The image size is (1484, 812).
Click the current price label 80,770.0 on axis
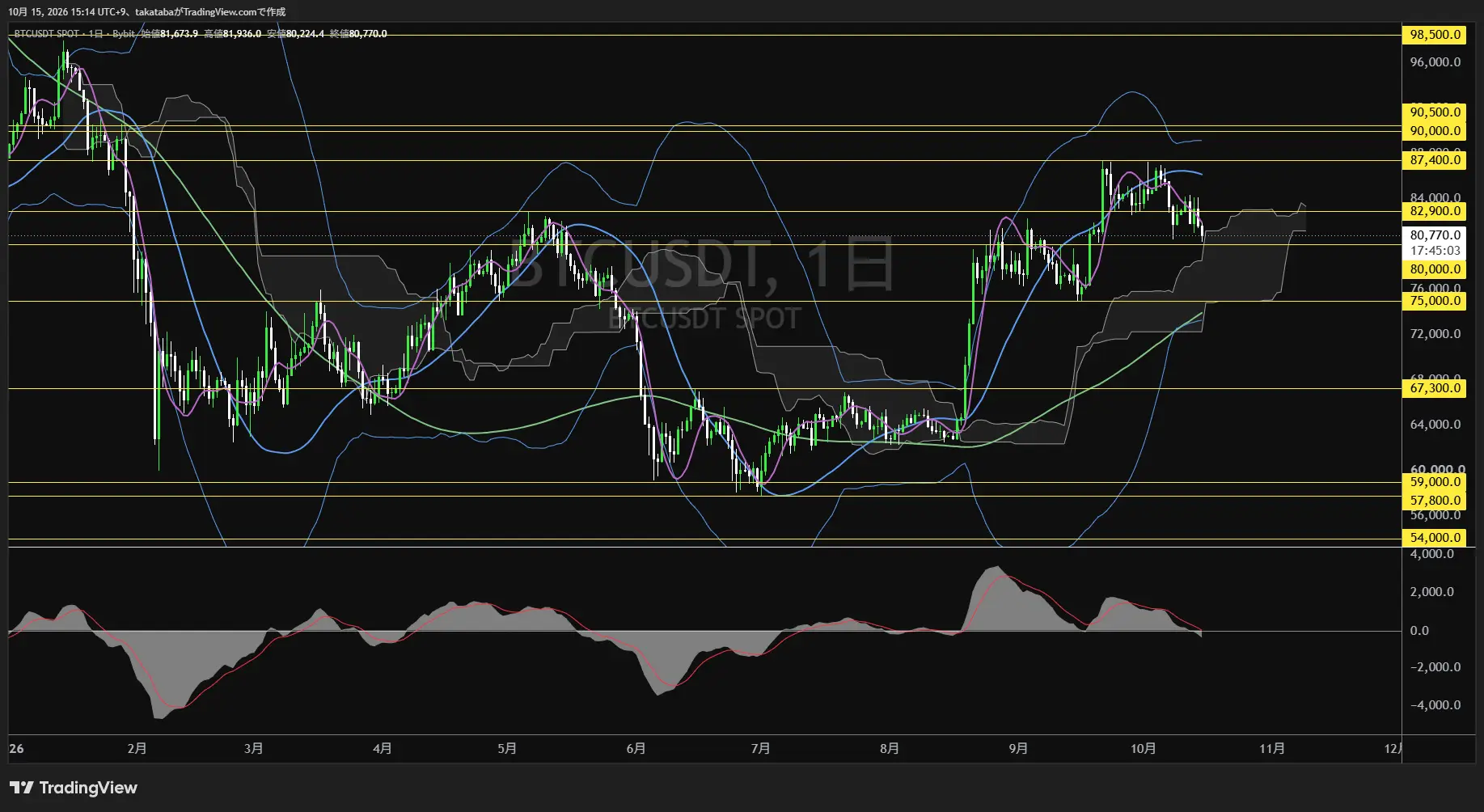click(1435, 235)
